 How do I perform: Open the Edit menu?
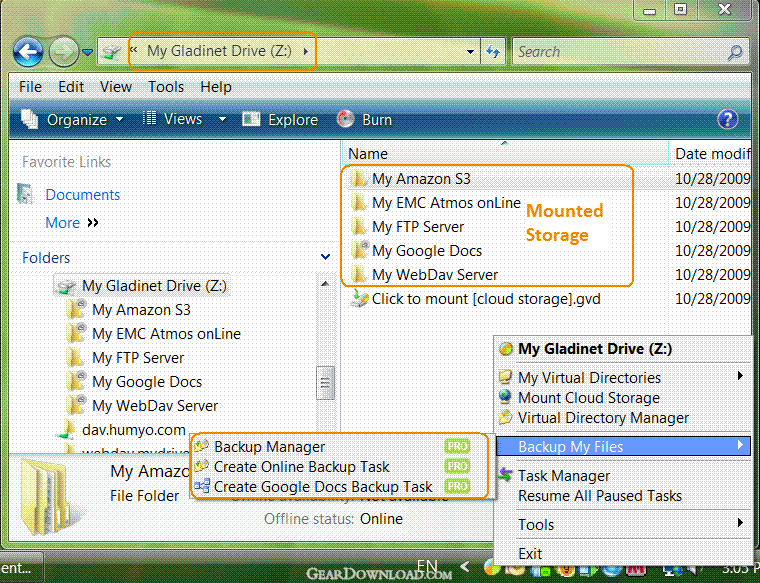(x=71, y=87)
